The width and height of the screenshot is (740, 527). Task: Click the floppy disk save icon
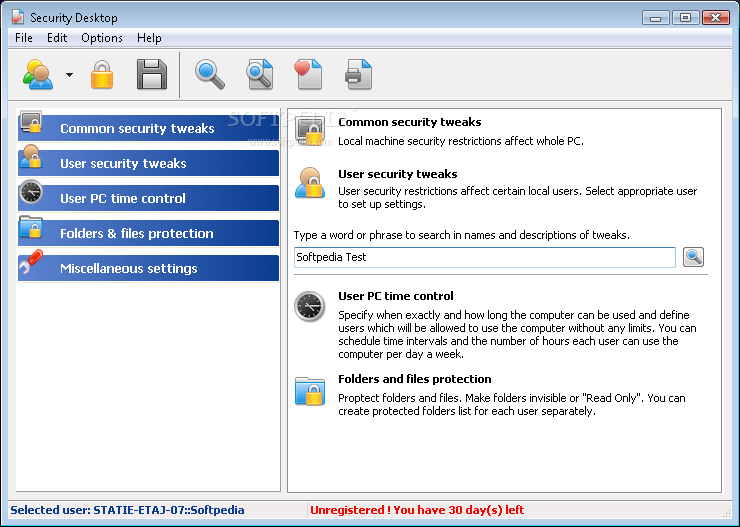(x=152, y=75)
